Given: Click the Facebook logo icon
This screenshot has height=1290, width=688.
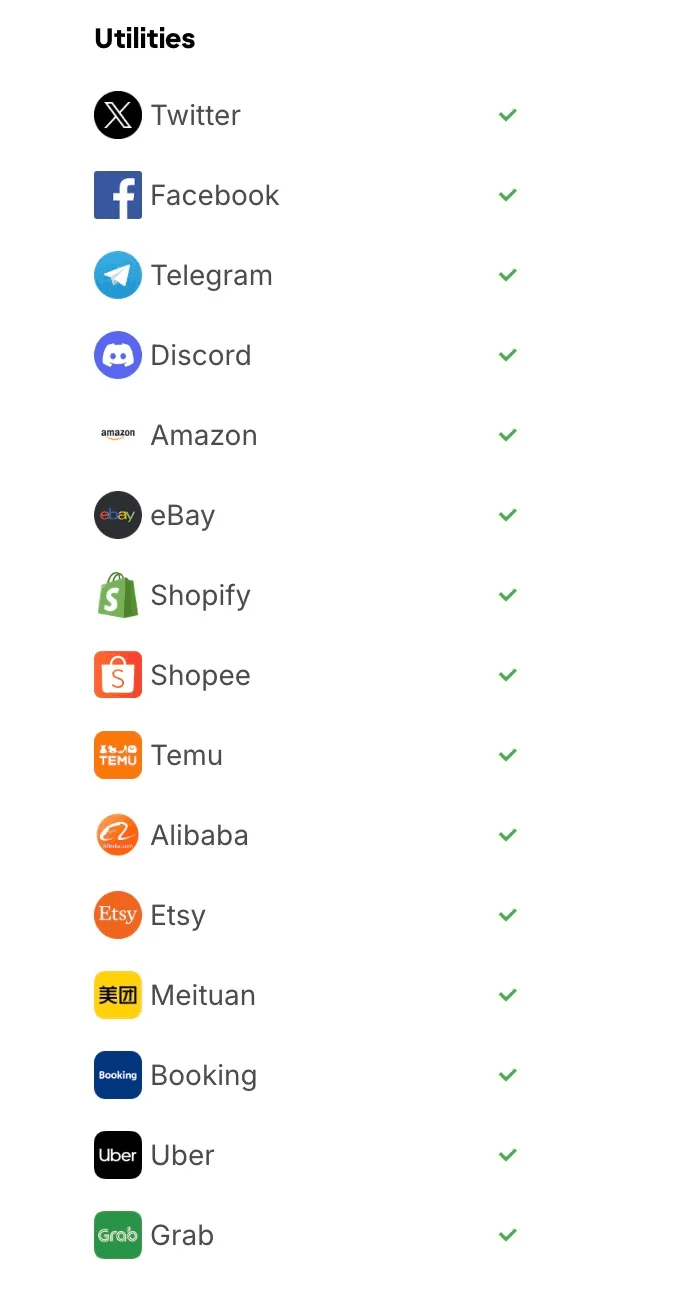Looking at the screenshot, I should [118, 195].
